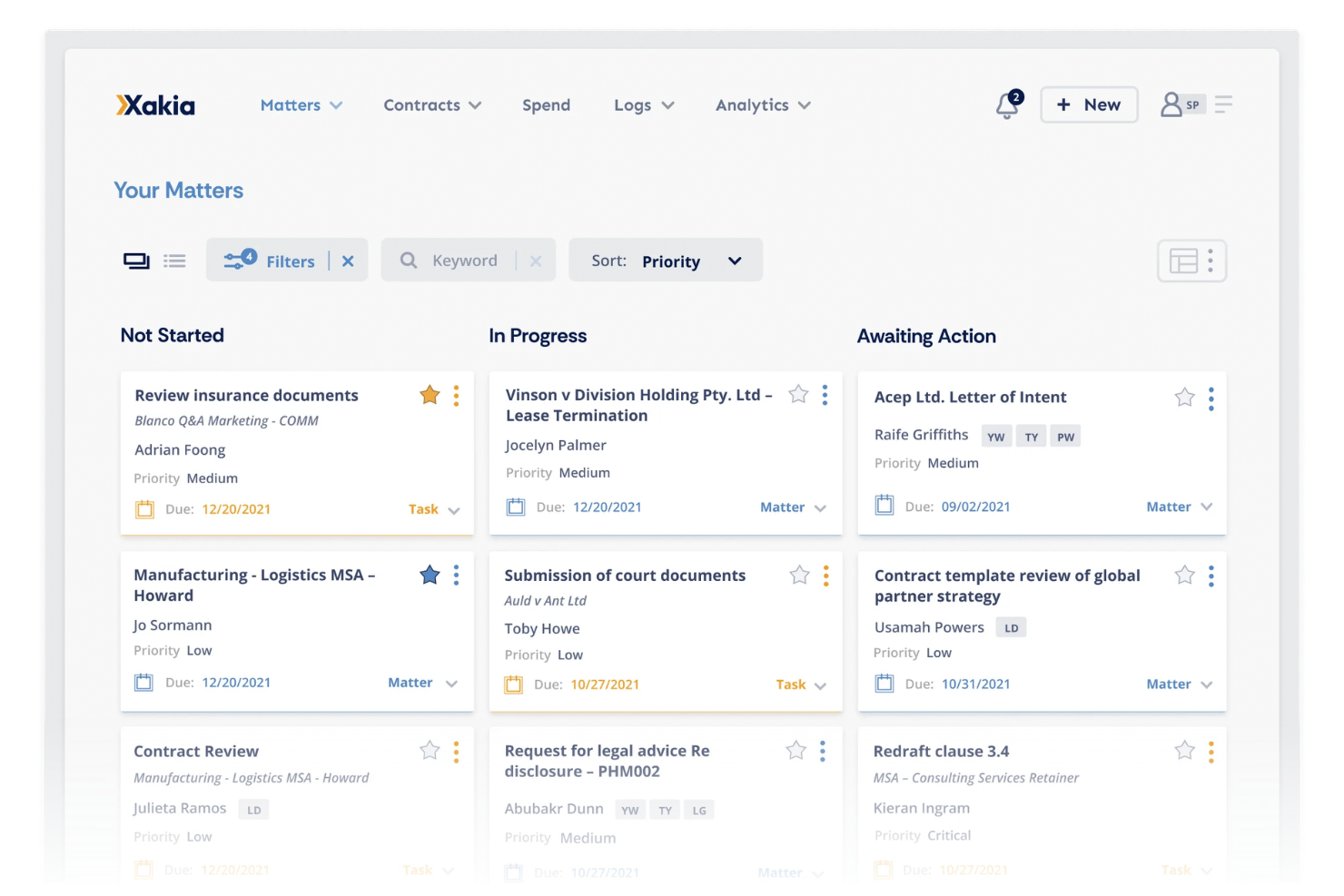Open more options for Contract template review card
Screen dimensions: 1344x896
[x=1211, y=576]
